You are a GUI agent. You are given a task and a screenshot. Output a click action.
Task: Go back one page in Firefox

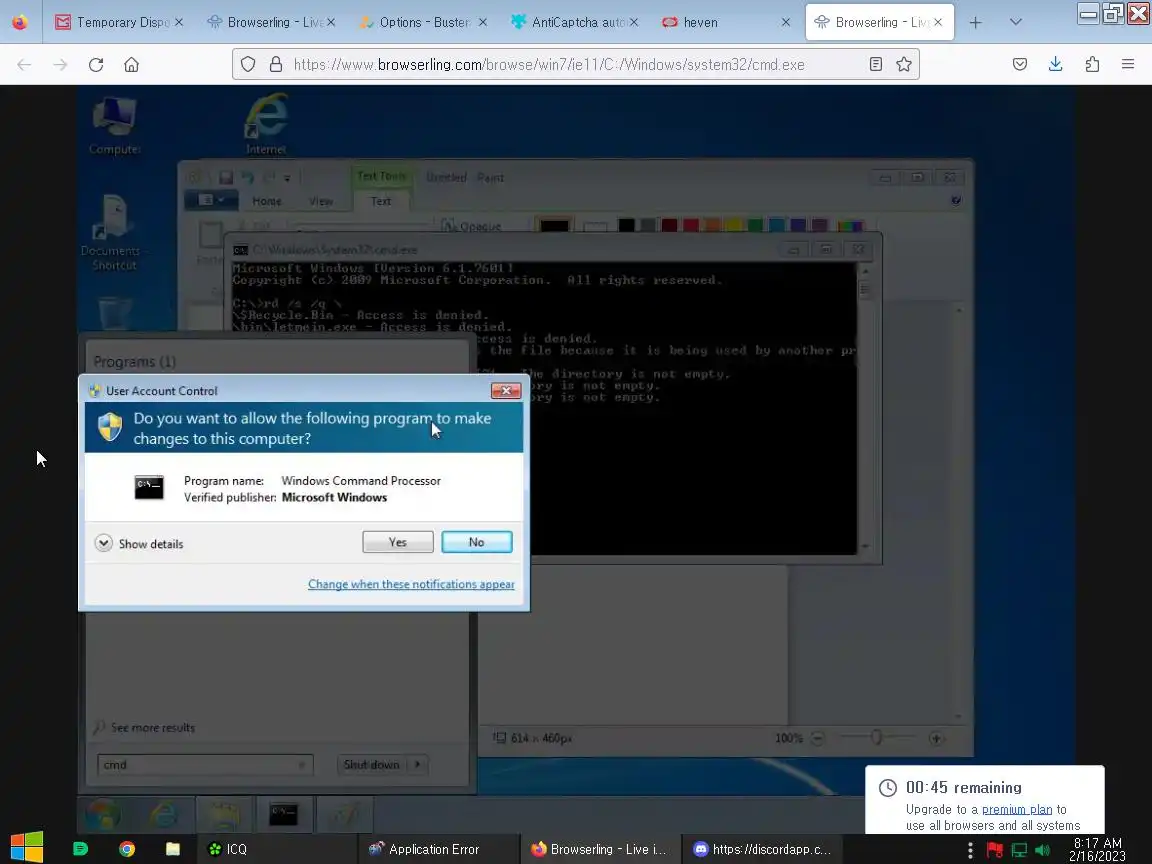[24, 65]
